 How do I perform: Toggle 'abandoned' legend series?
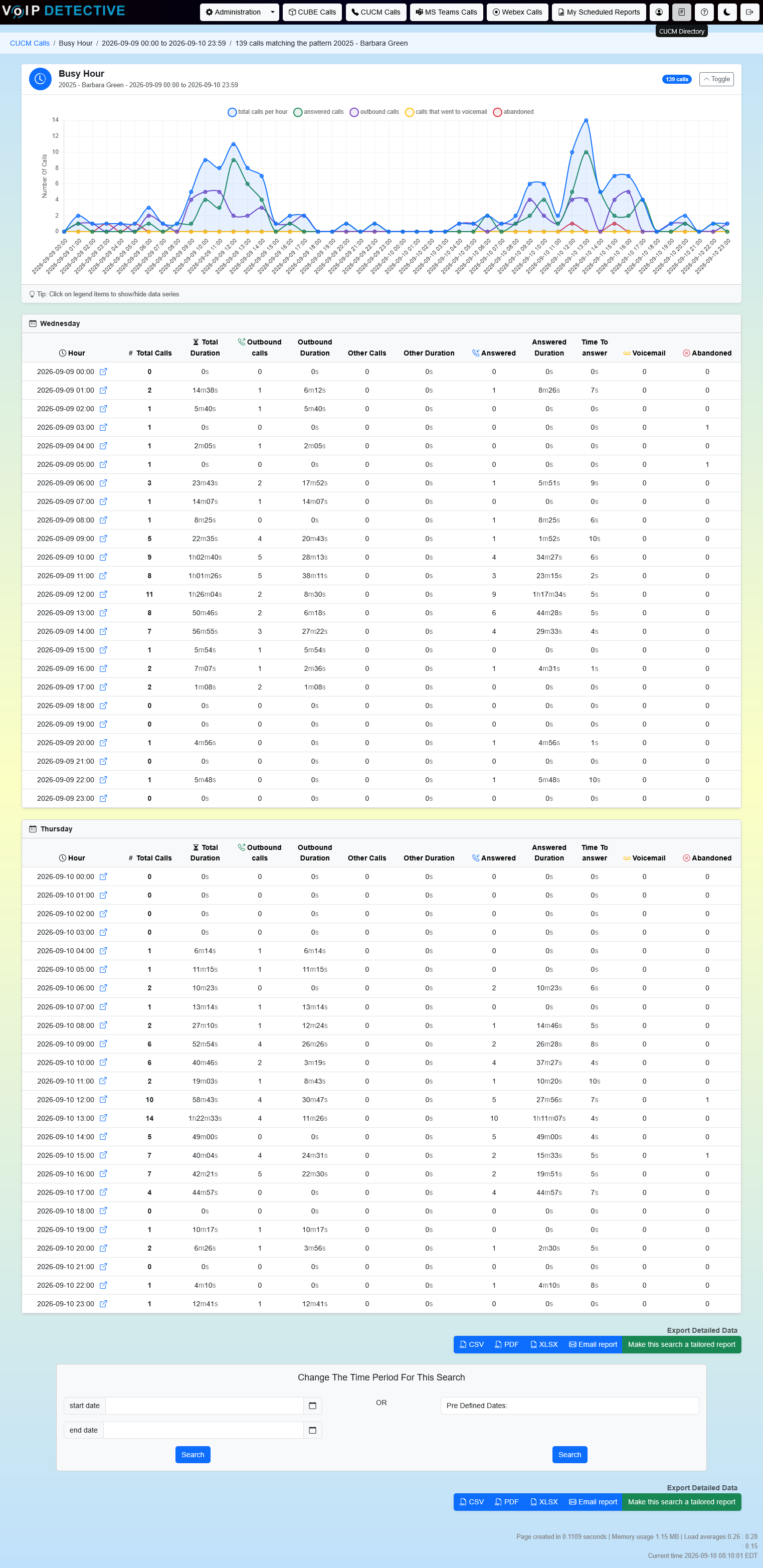coord(513,112)
